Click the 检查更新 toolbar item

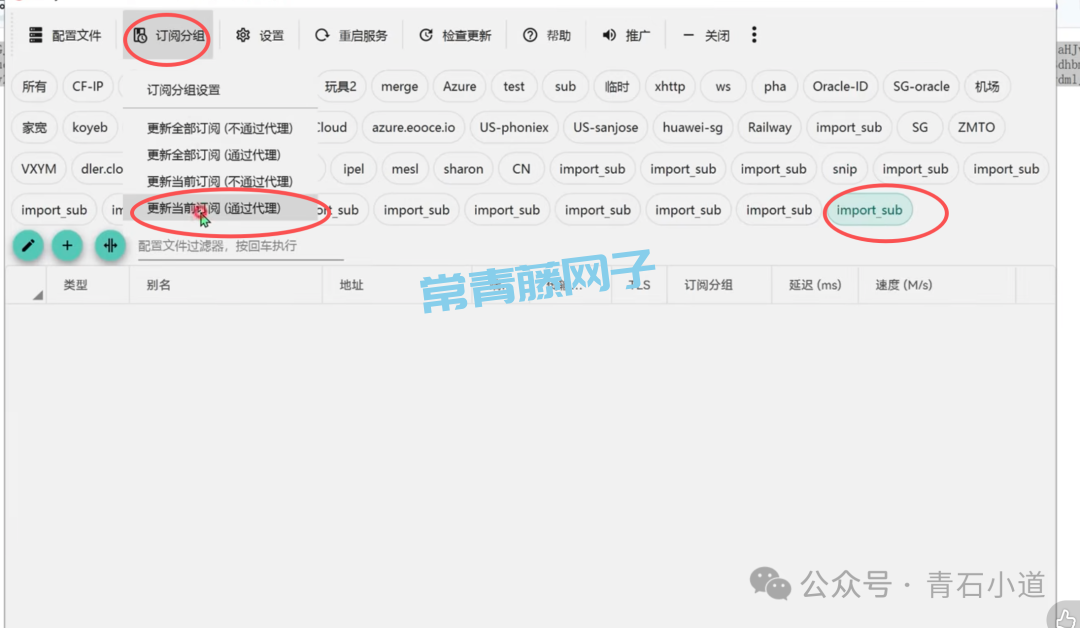pyautogui.click(x=455, y=35)
